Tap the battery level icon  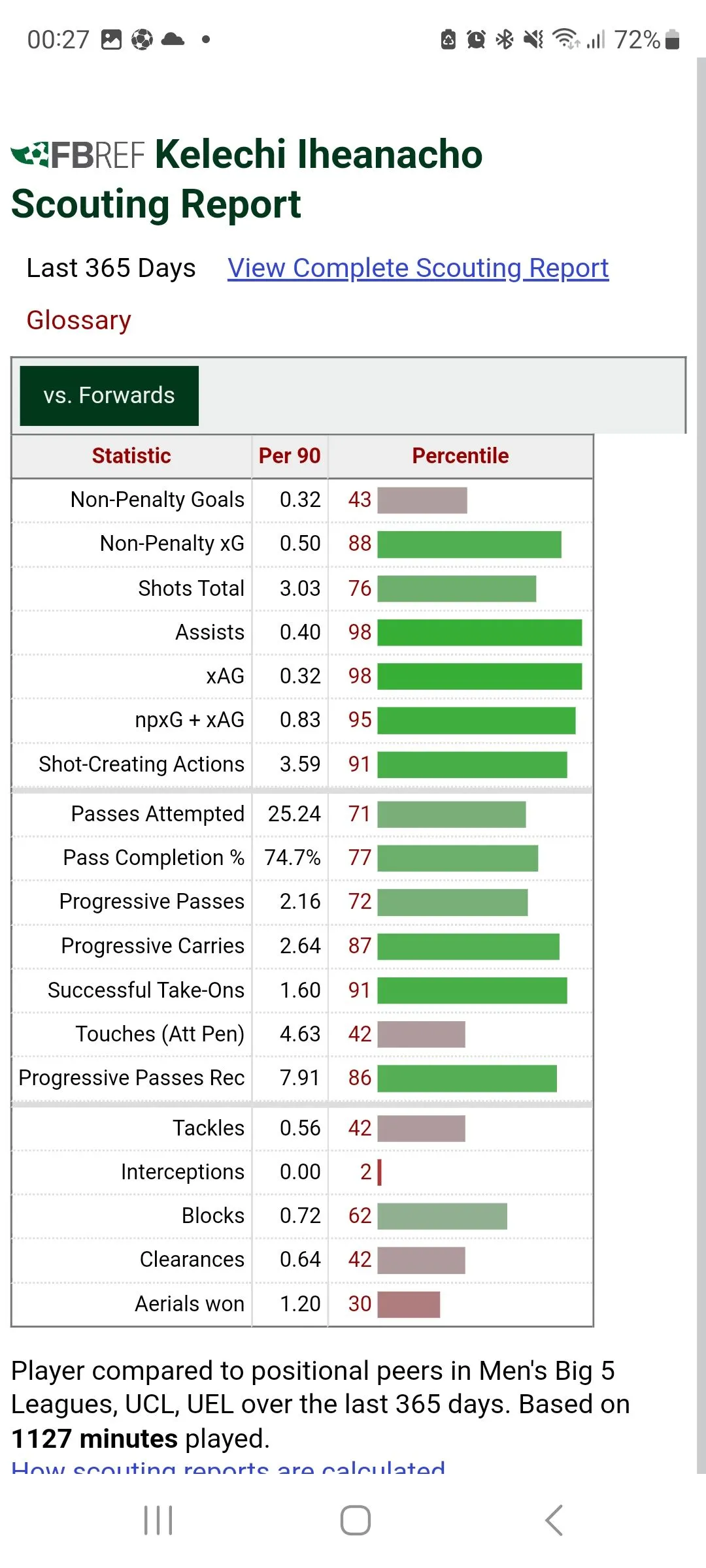point(672,40)
